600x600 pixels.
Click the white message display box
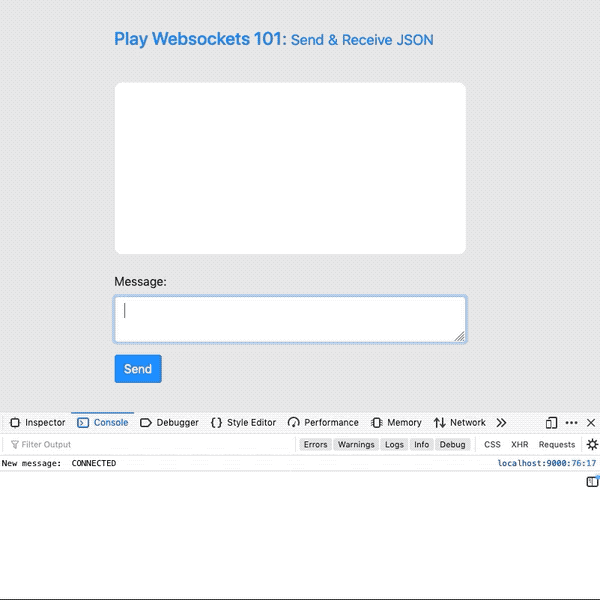290,168
